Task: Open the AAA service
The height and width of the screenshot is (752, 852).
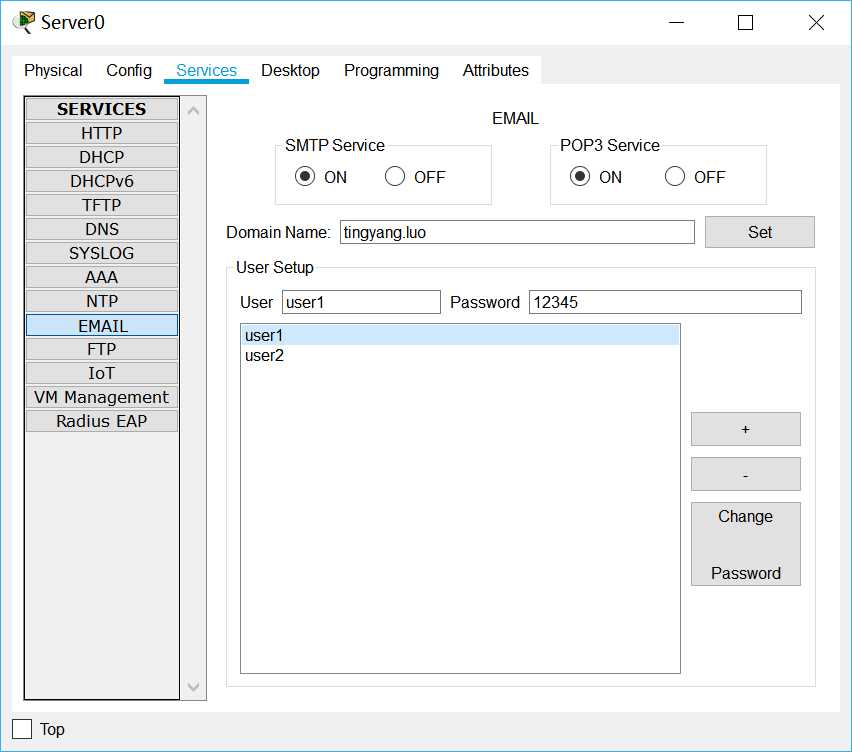Action: click(x=102, y=277)
